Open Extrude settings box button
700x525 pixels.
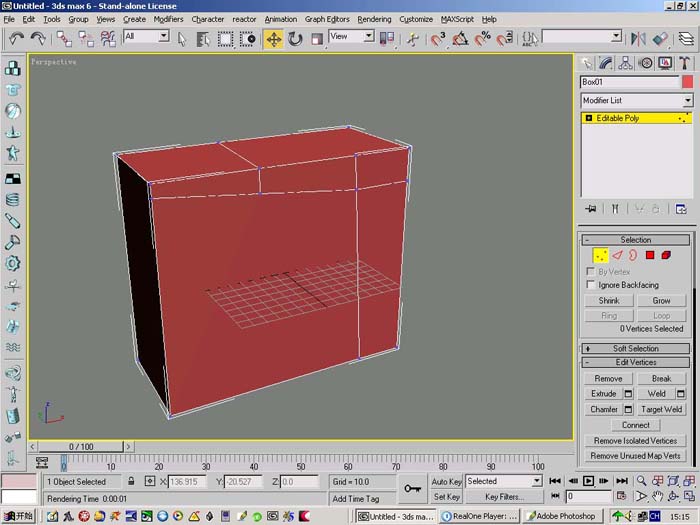point(628,394)
